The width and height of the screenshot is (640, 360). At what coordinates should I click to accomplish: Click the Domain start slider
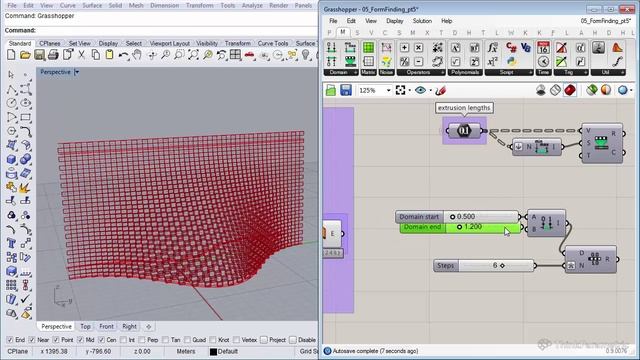point(457,217)
